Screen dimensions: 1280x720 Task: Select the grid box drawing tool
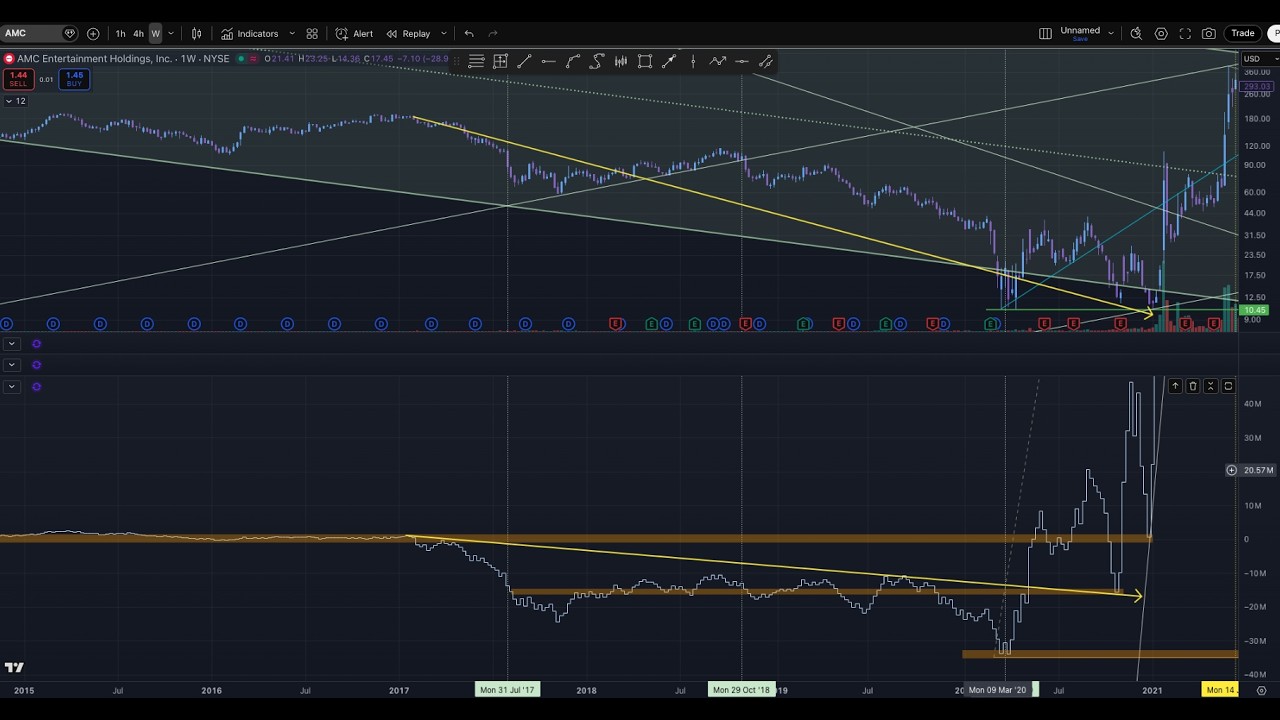click(501, 62)
